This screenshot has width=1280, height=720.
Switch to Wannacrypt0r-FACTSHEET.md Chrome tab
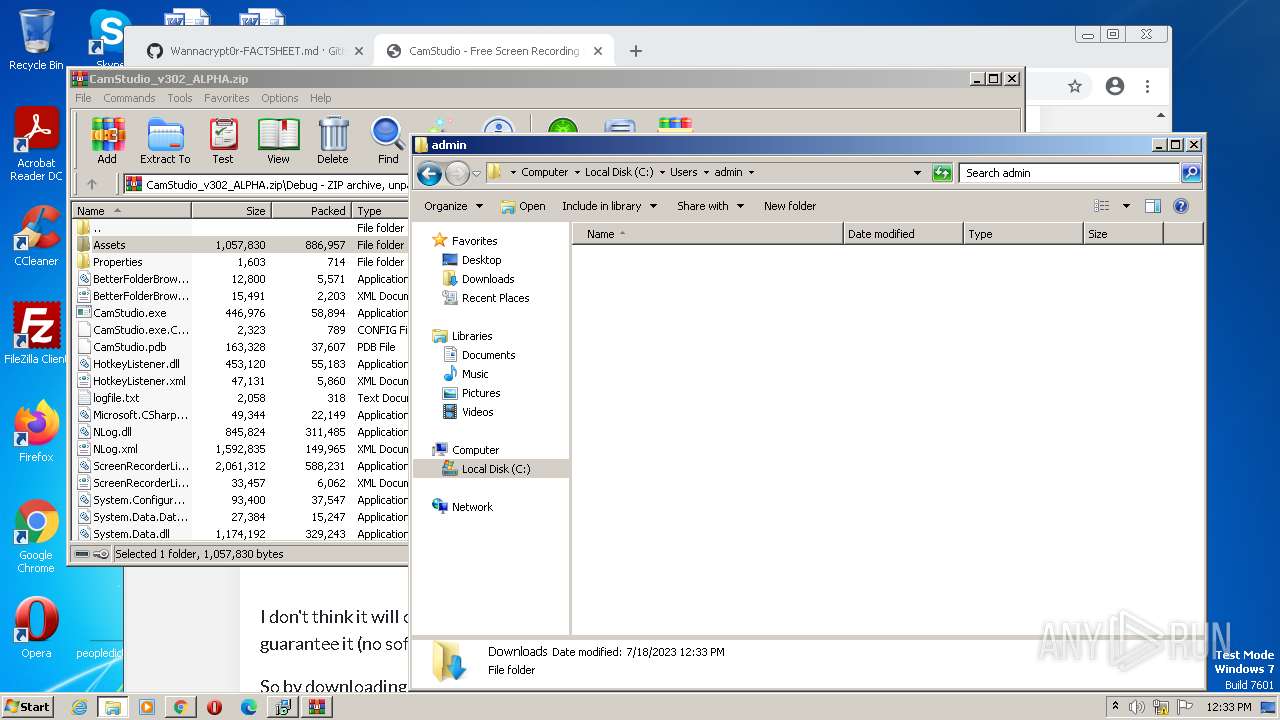coord(255,51)
